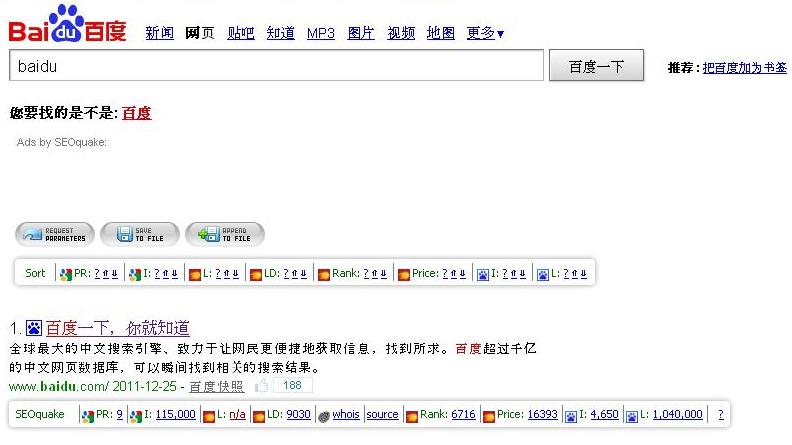Select the 网页 tab

200,33
